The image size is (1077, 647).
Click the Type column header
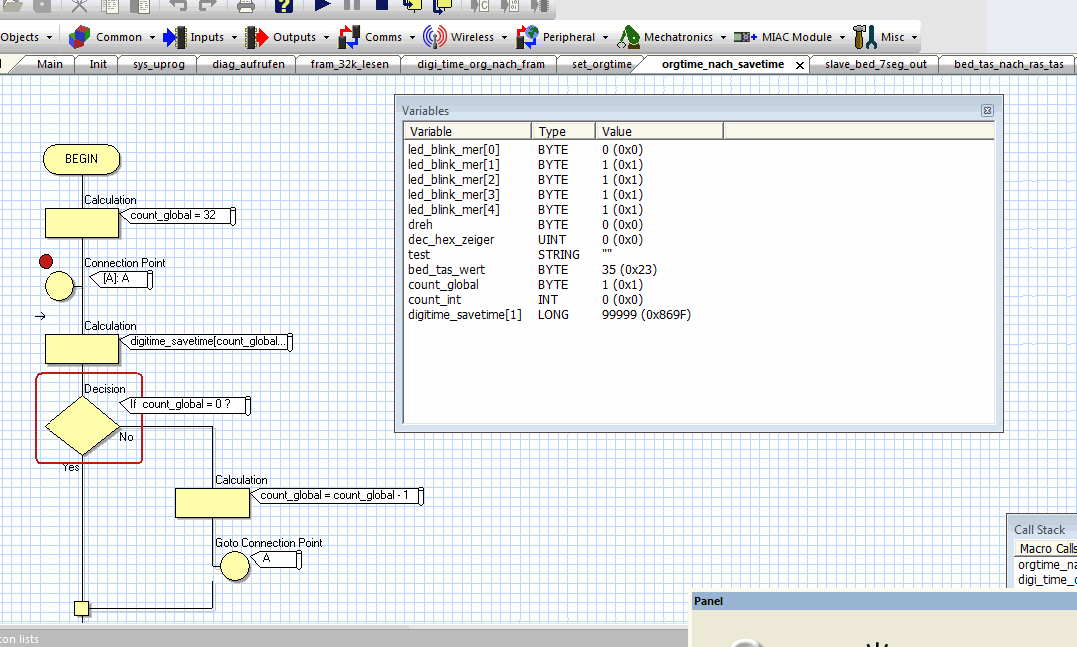point(563,131)
